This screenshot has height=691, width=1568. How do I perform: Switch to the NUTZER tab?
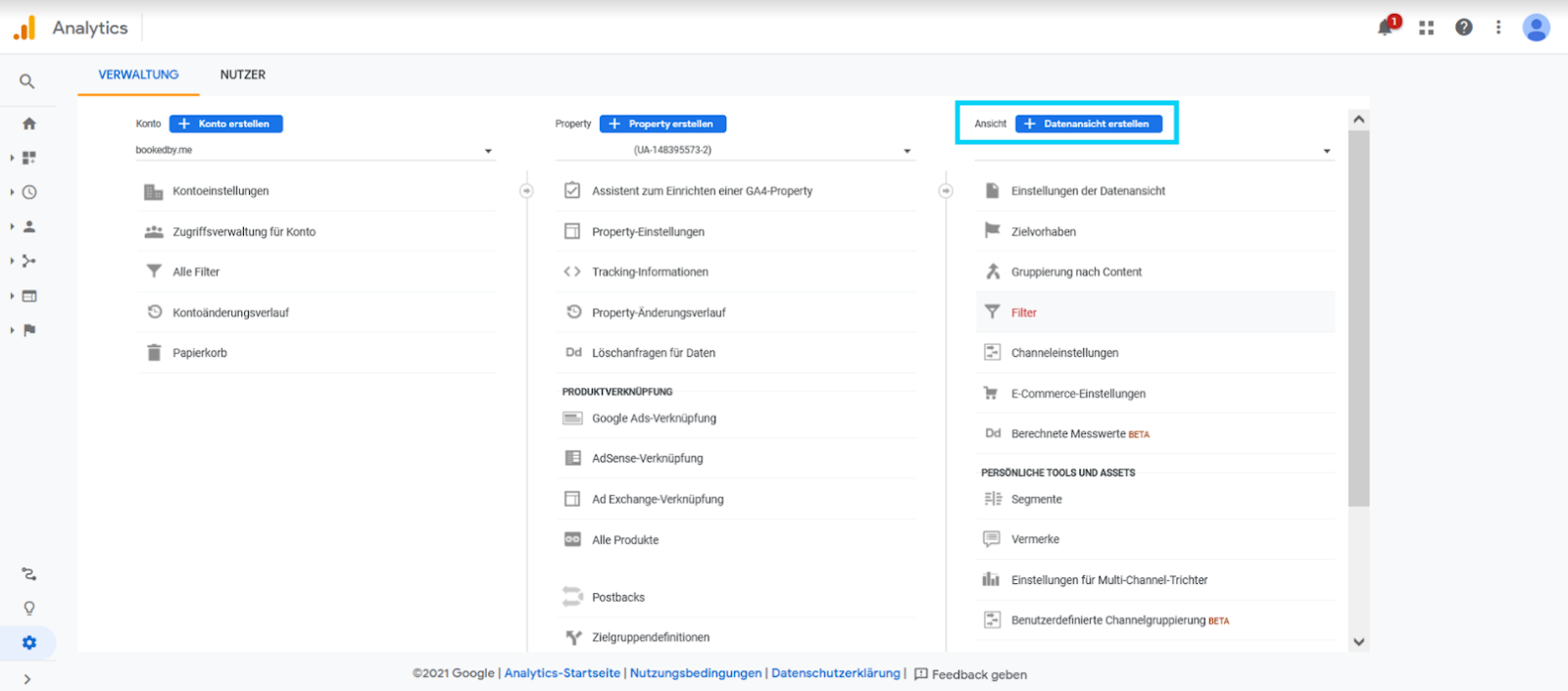tap(243, 74)
